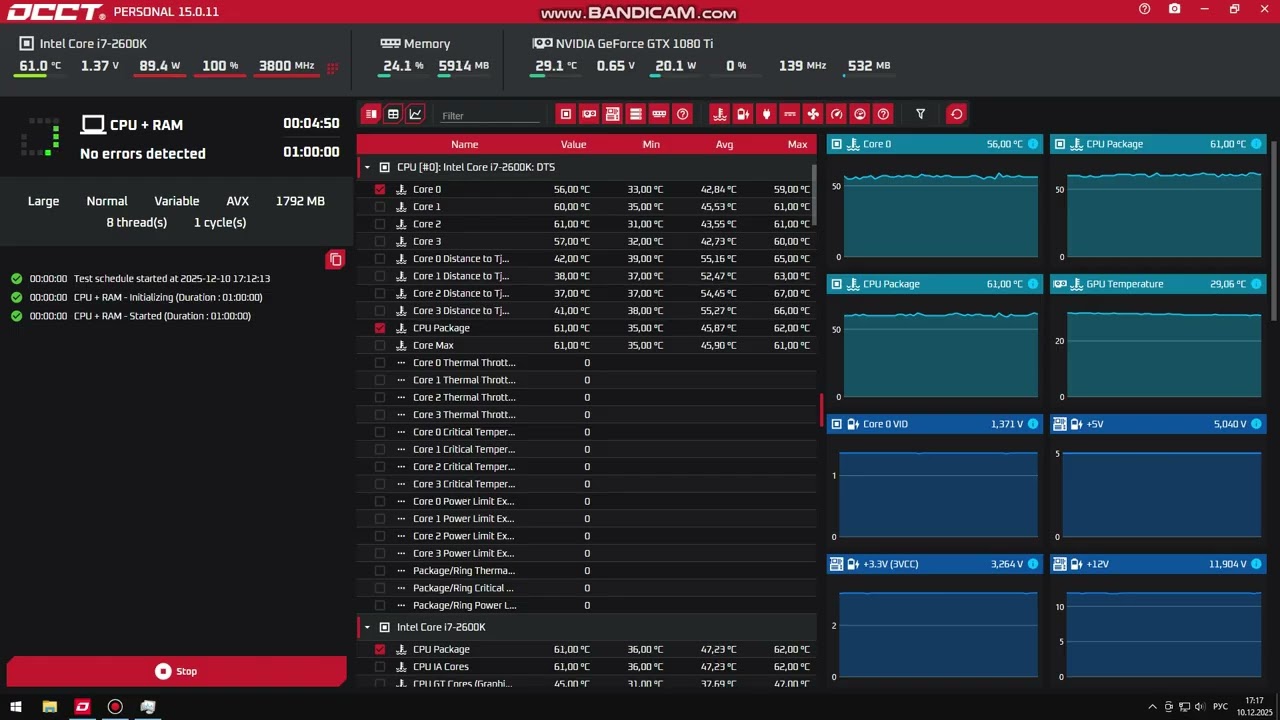Show info for the GPU Temperature graph
This screenshot has height=720, width=1280.
pyautogui.click(x=1257, y=284)
